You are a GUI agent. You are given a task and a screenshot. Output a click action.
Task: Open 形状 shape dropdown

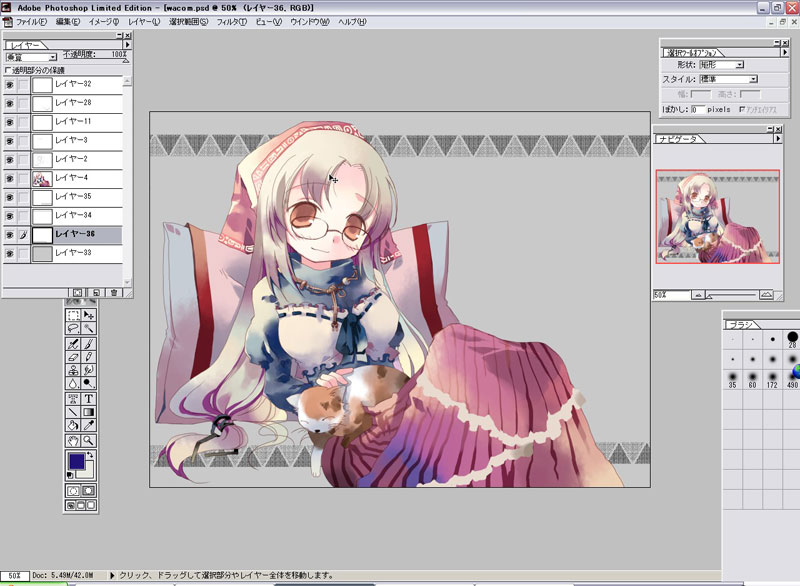click(721, 65)
